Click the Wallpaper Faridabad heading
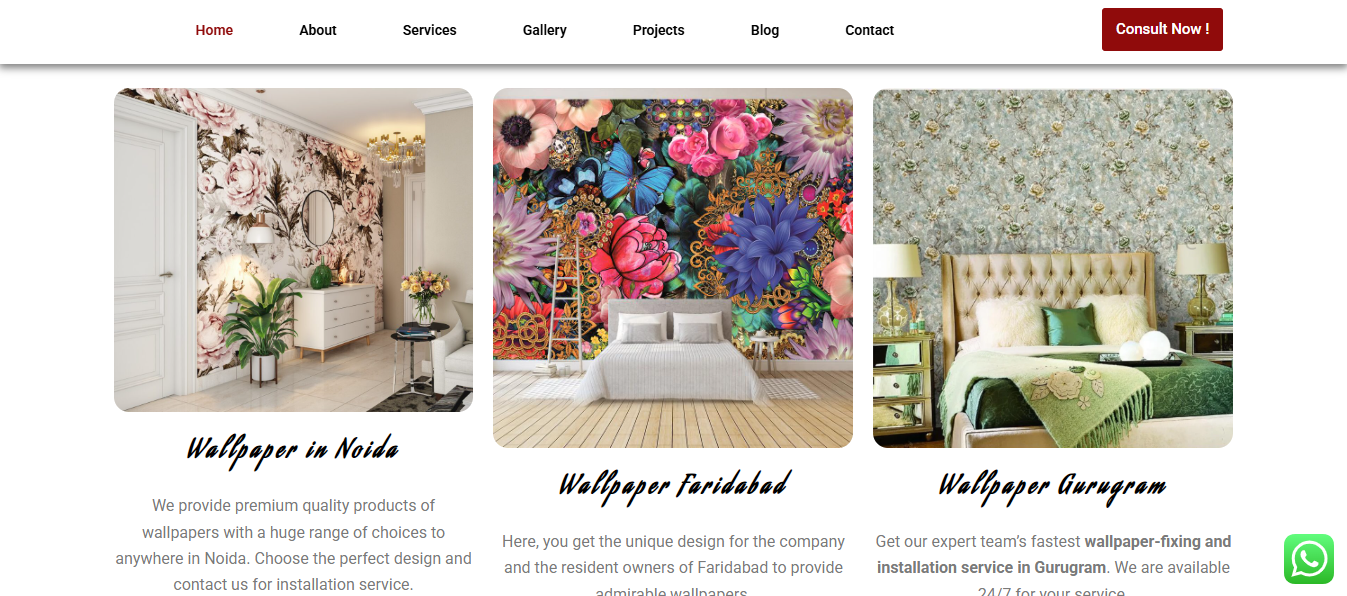1347x596 pixels. click(x=673, y=486)
